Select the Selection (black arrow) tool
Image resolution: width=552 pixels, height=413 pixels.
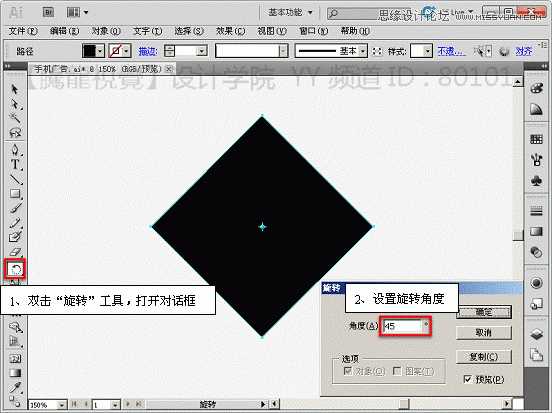tap(14, 89)
